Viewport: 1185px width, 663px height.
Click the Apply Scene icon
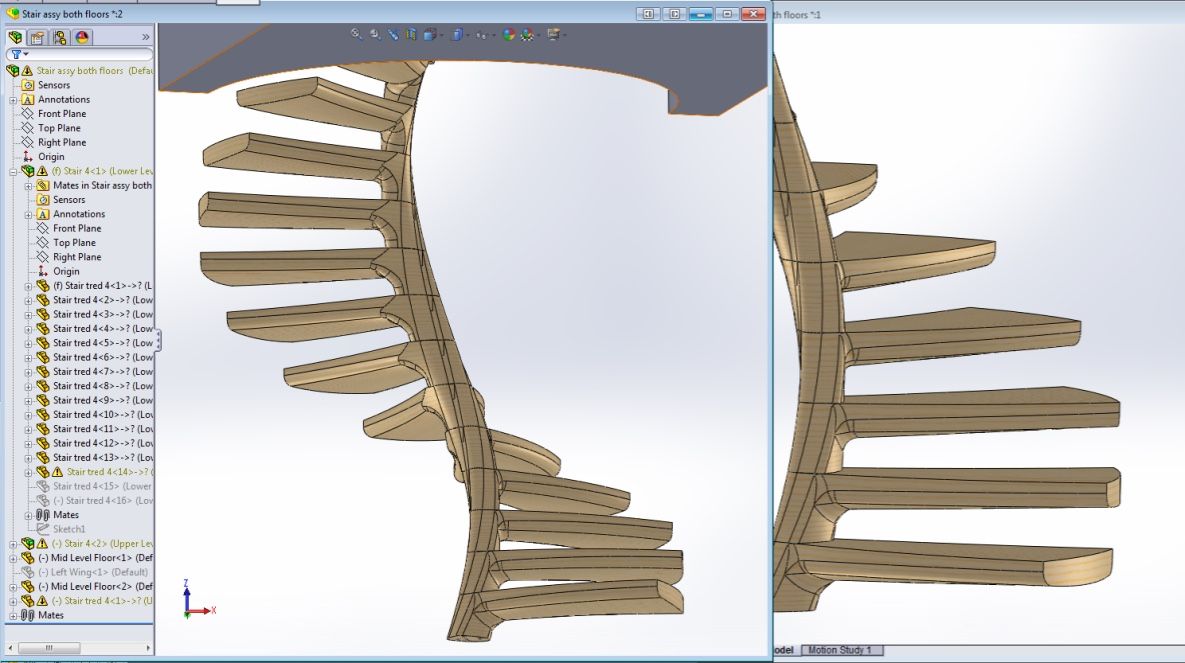[x=527, y=34]
